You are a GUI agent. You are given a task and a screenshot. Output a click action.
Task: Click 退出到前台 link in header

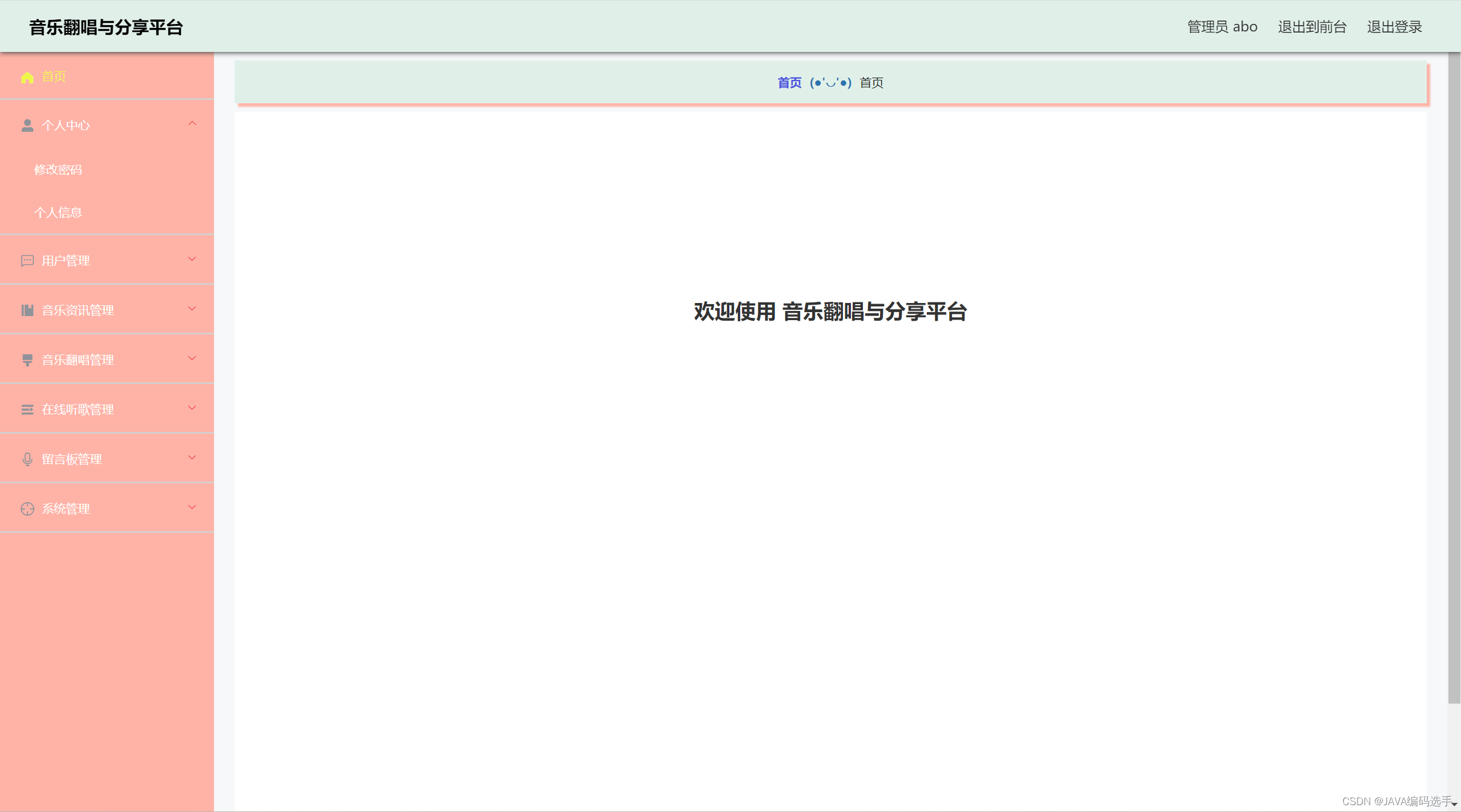tap(1312, 27)
